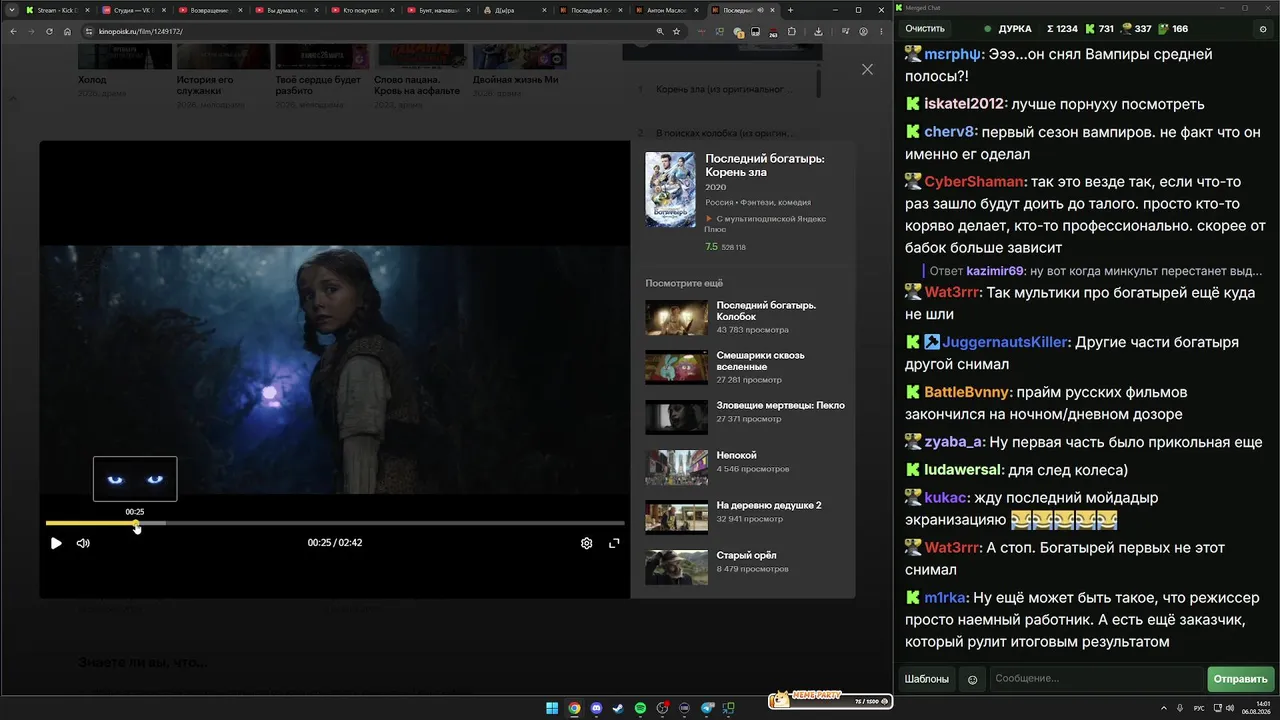
Task: Switch to the Бунт, начавший YouTube tab
Action: [x=438, y=10]
